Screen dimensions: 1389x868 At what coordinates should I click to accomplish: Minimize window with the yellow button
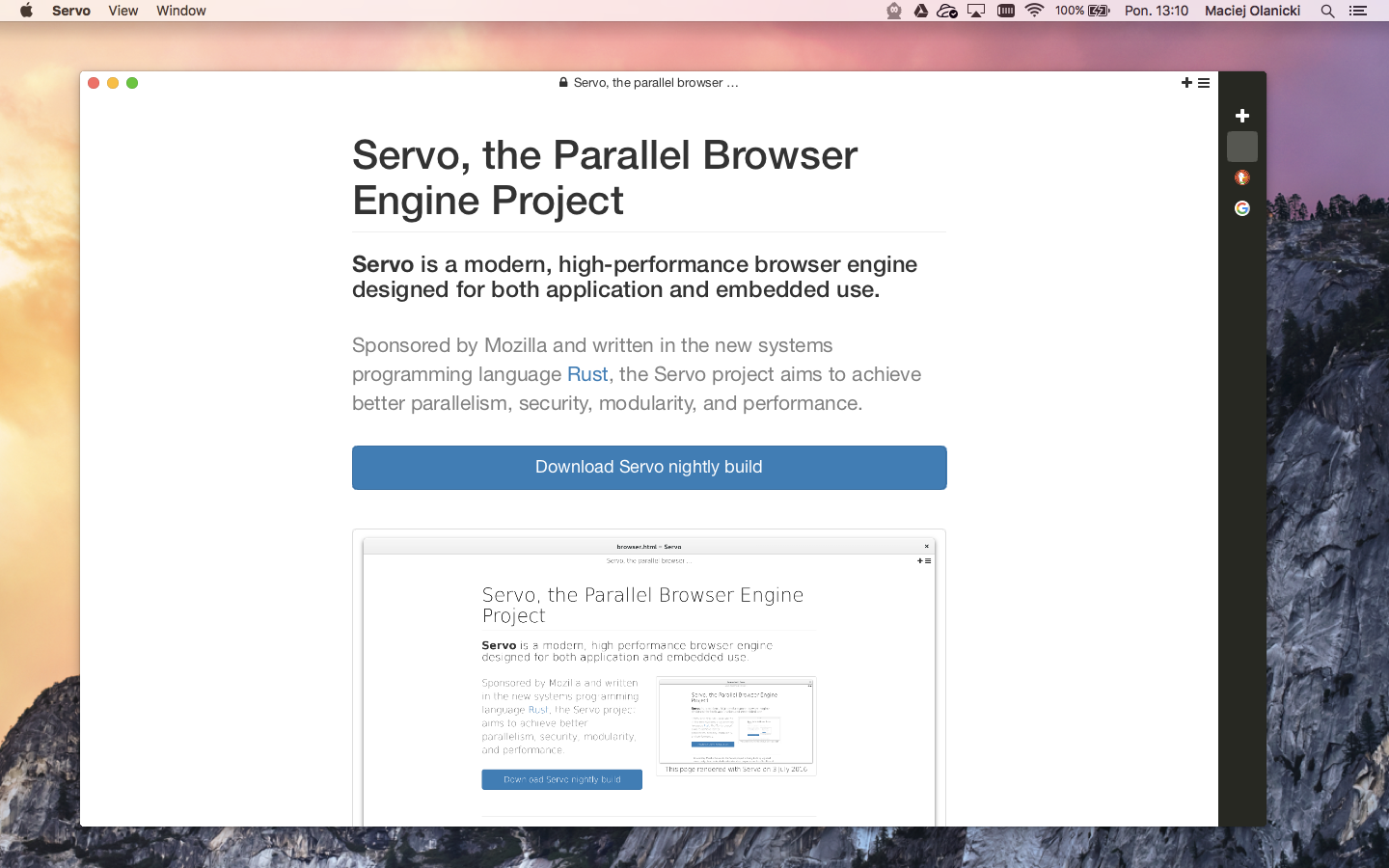[113, 83]
